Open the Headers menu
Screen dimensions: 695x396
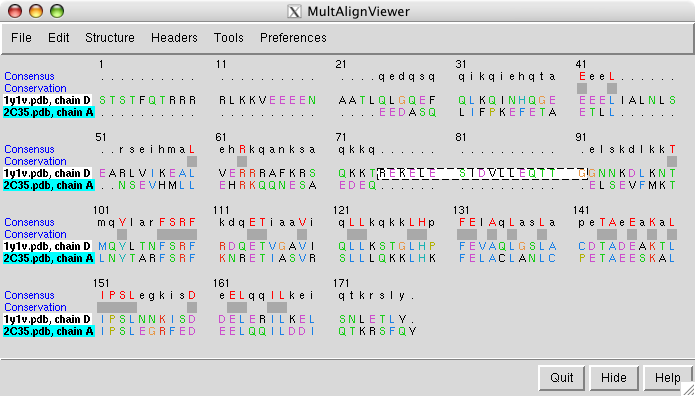click(x=174, y=38)
